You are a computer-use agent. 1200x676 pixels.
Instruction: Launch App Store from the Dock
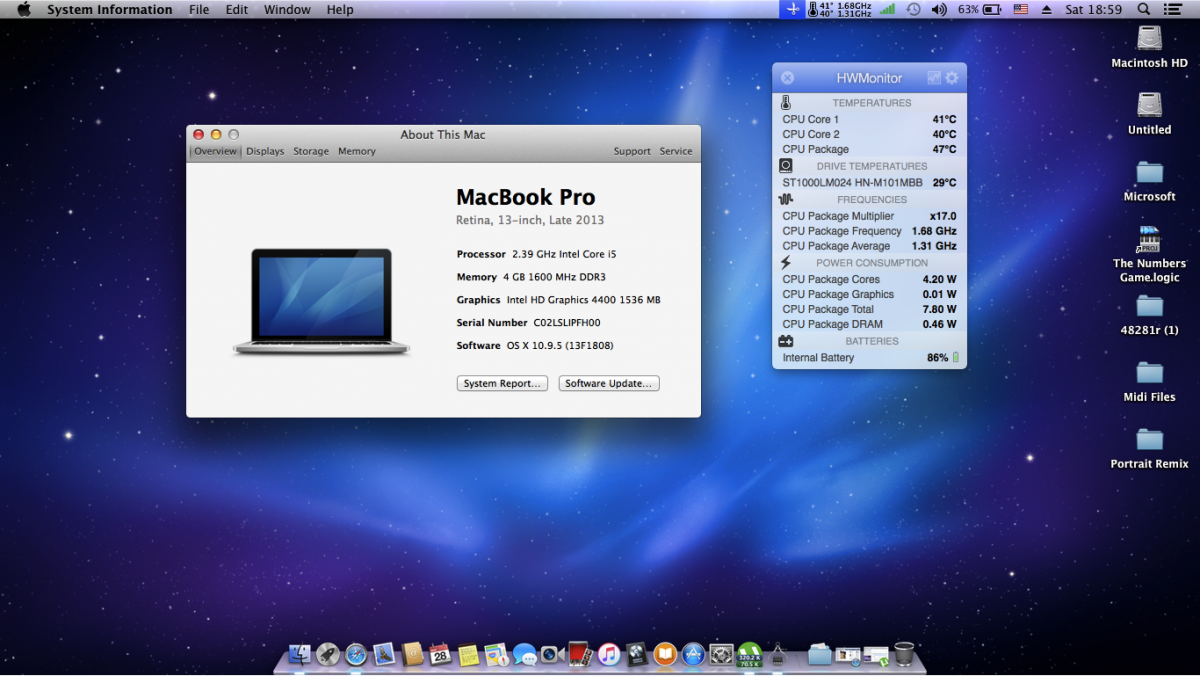pyautogui.click(x=693, y=654)
